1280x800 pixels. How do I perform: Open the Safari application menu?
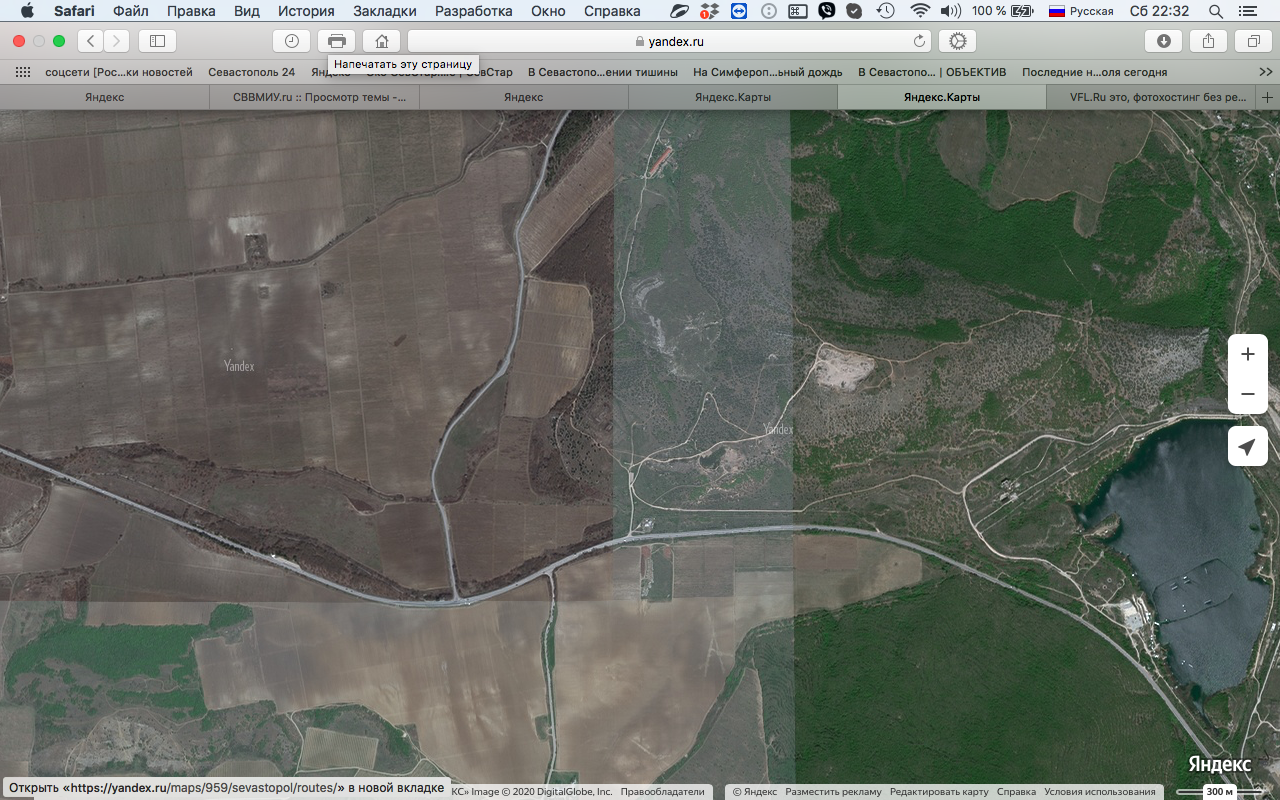point(74,11)
